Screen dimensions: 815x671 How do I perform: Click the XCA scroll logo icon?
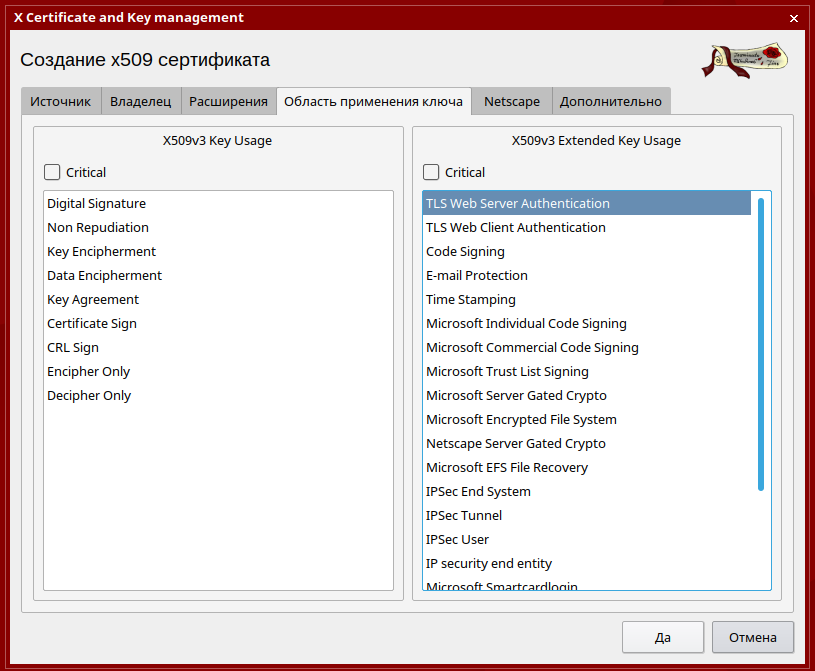tap(743, 60)
